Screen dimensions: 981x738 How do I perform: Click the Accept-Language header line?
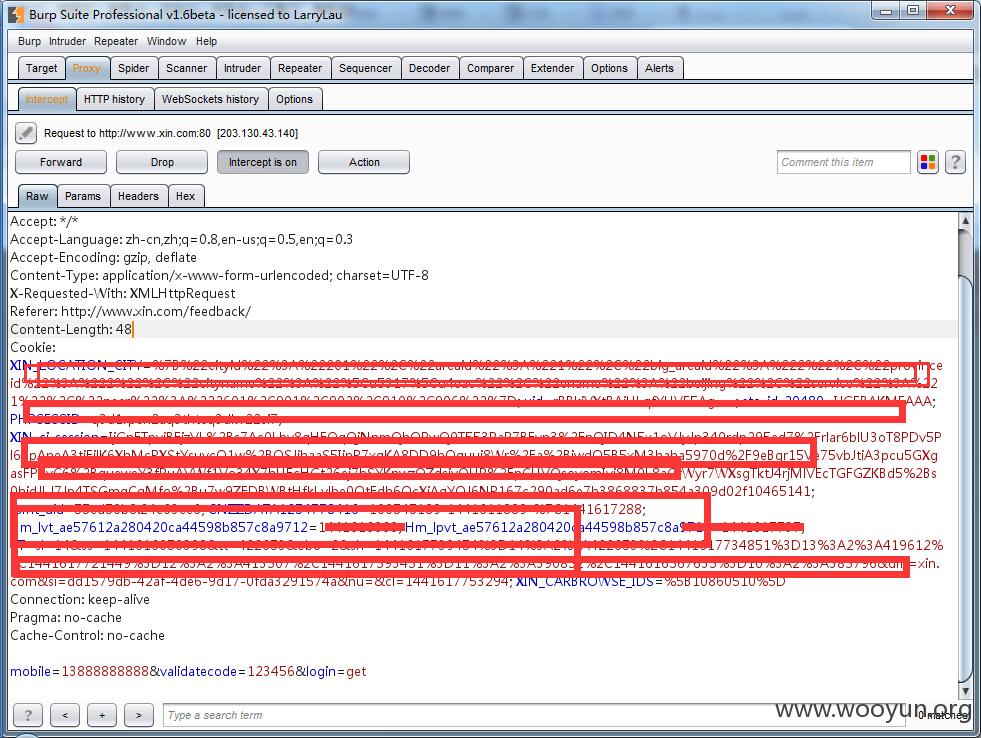(x=181, y=240)
